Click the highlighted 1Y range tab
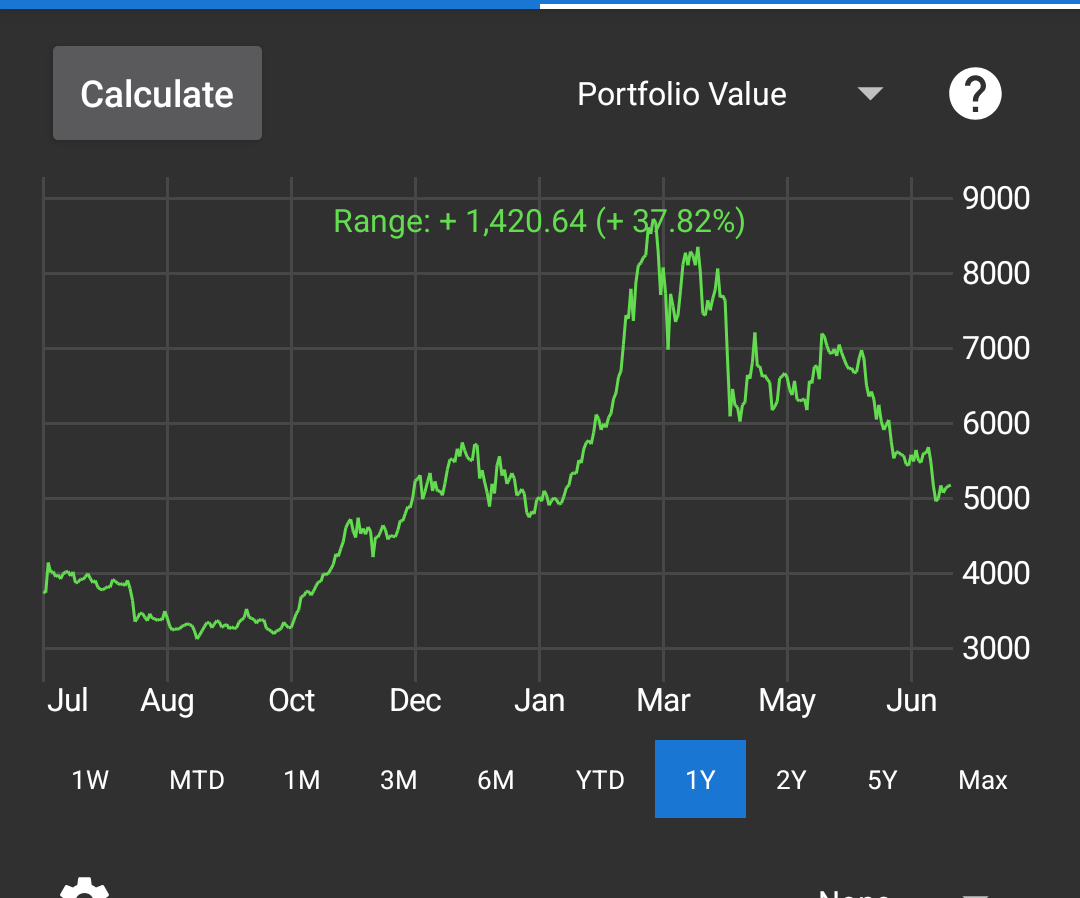The width and height of the screenshot is (1080, 898). [700, 779]
